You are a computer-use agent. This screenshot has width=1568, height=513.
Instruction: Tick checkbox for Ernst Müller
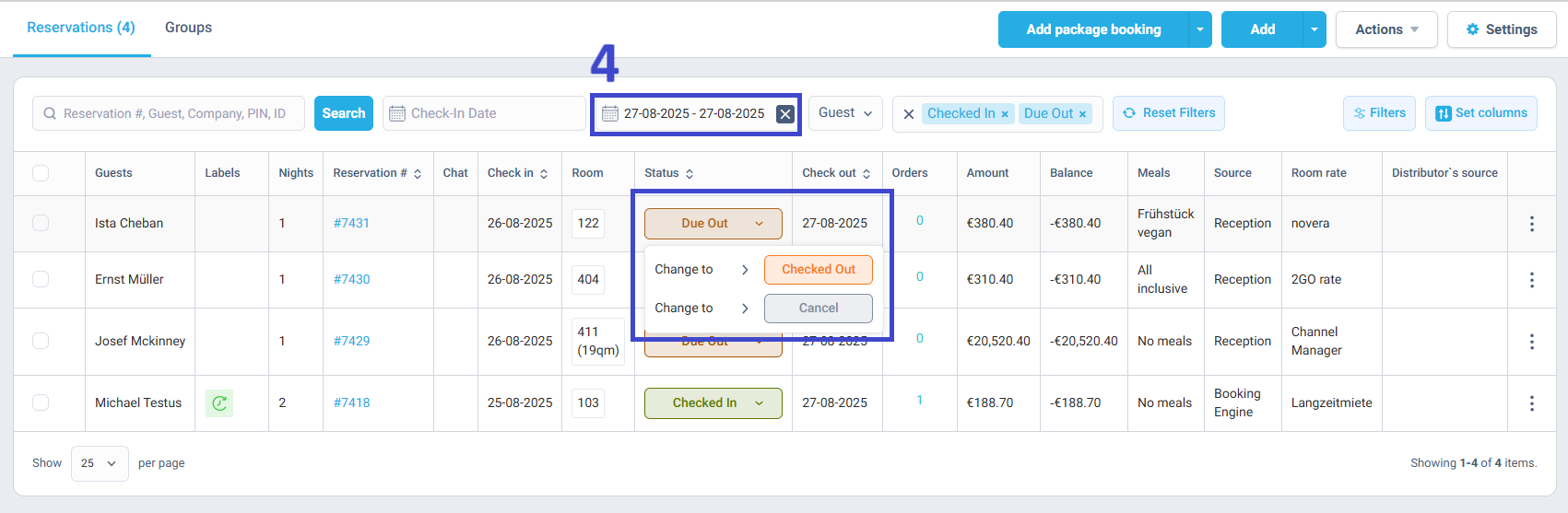(x=41, y=279)
